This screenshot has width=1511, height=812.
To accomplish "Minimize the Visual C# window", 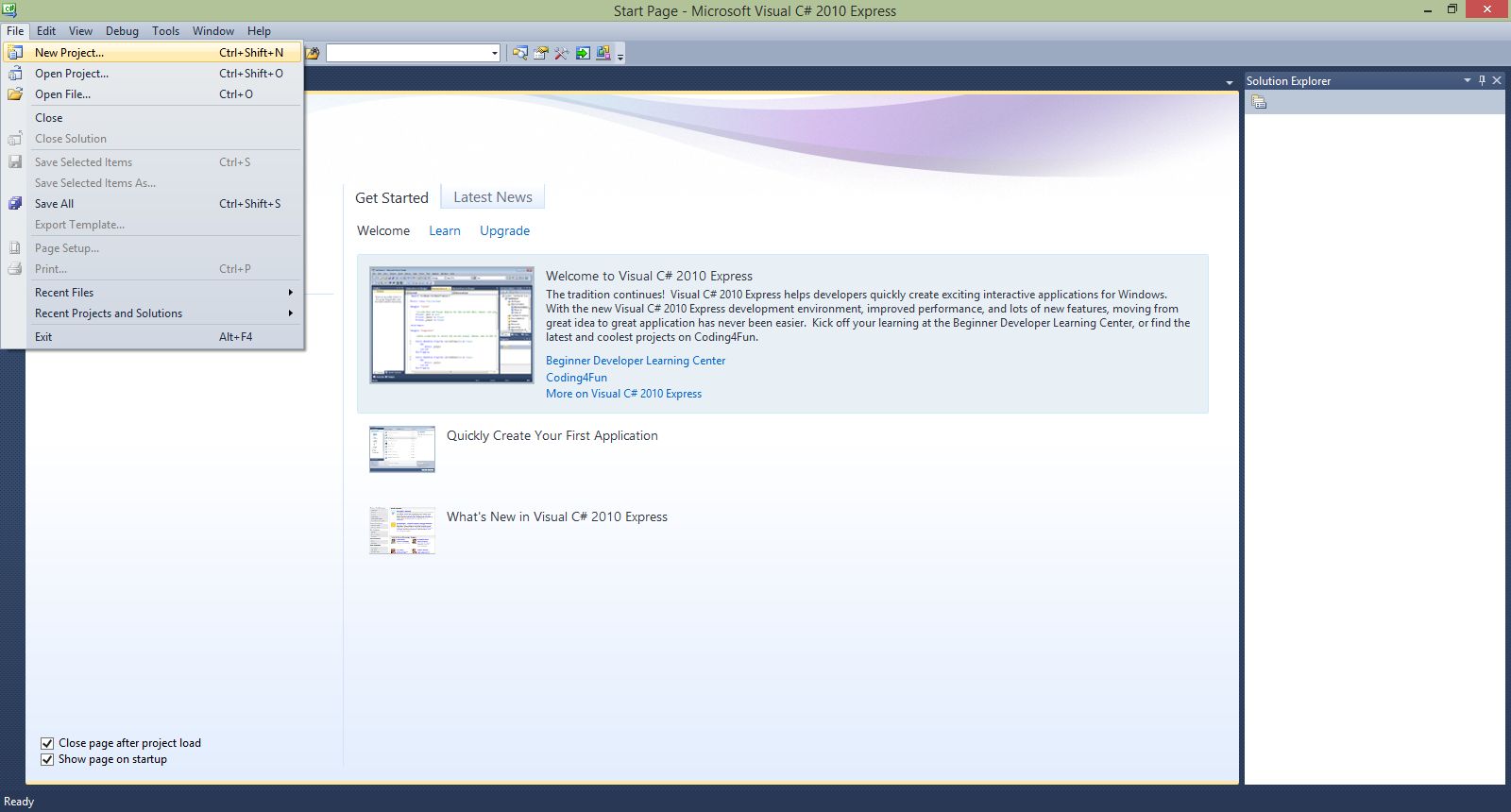I will click(1427, 10).
